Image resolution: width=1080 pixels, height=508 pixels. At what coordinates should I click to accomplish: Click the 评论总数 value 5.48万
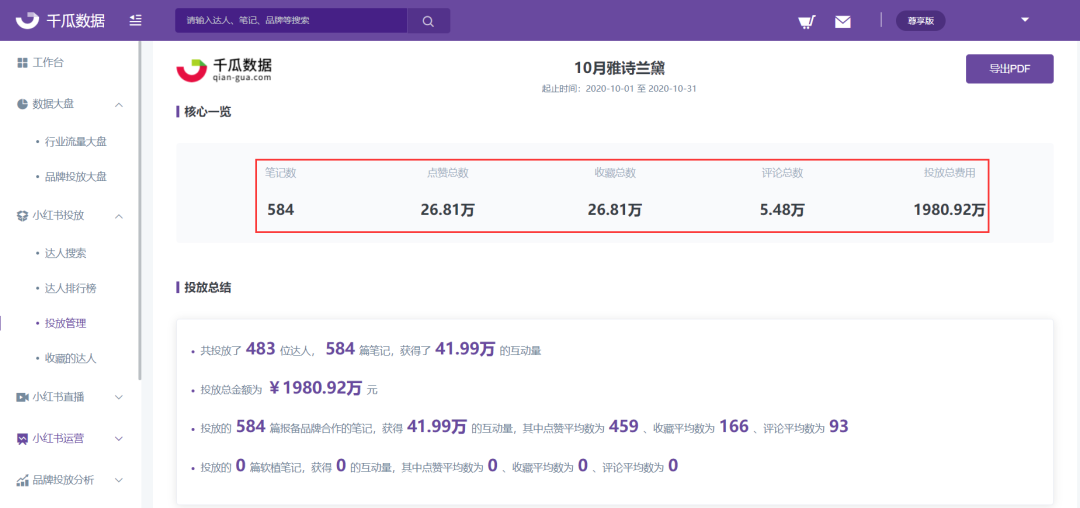coord(782,210)
